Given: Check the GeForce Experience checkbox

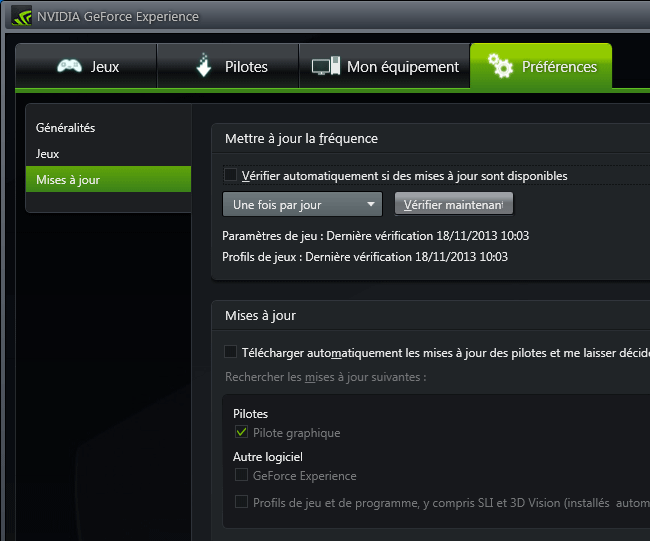Looking at the screenshot, I should click(241, 475).
